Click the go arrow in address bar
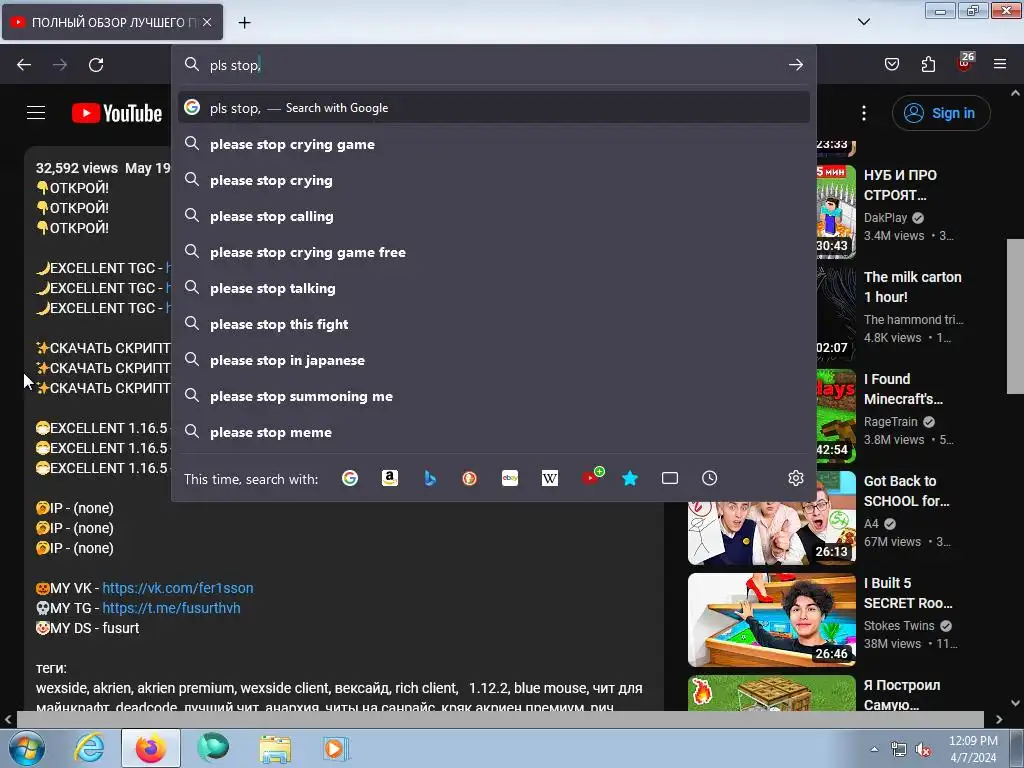Viewport: 1024px width, 768px height. coord(795,65)
